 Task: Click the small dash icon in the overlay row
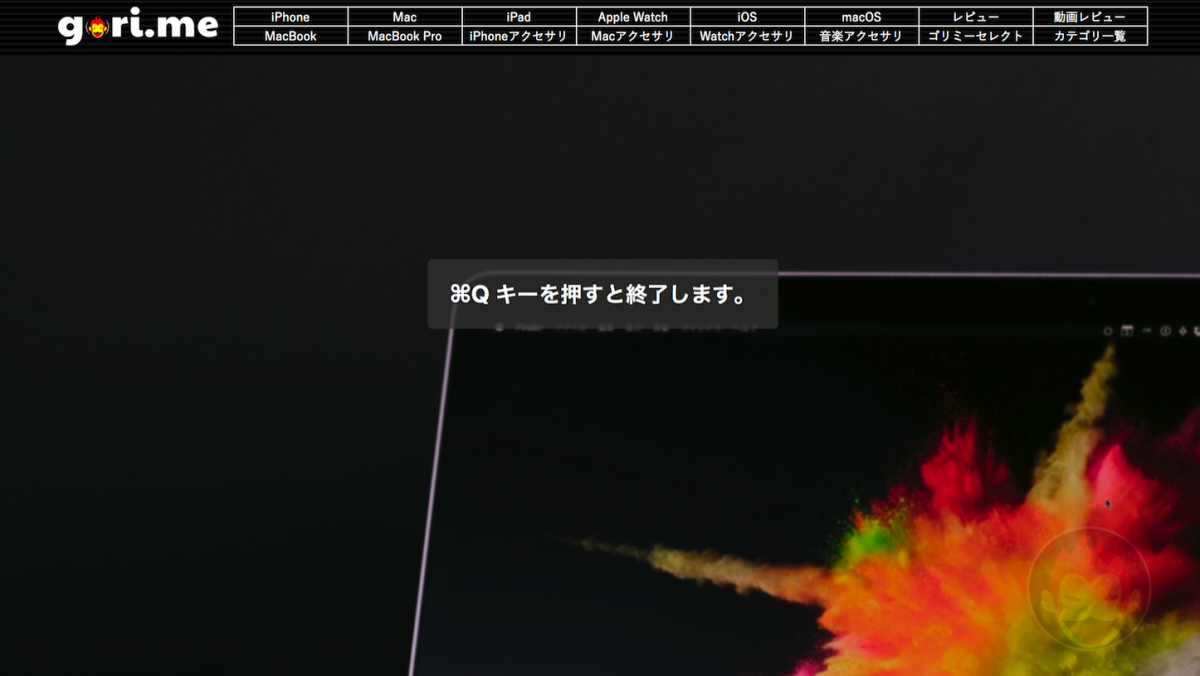tap(1146, 330)
